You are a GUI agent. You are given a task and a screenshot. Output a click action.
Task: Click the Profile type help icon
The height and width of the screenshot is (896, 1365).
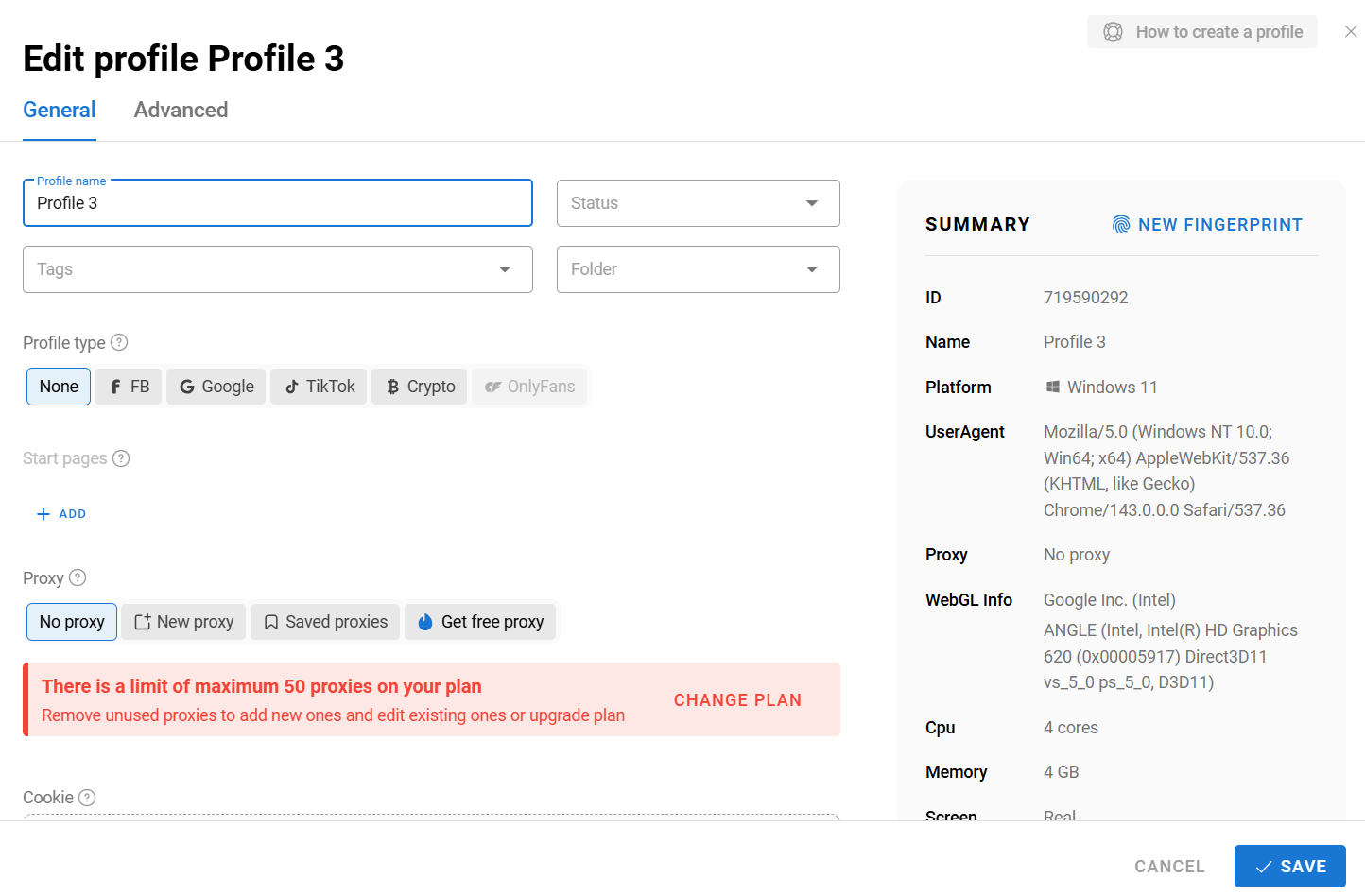(x=119, y=342)
